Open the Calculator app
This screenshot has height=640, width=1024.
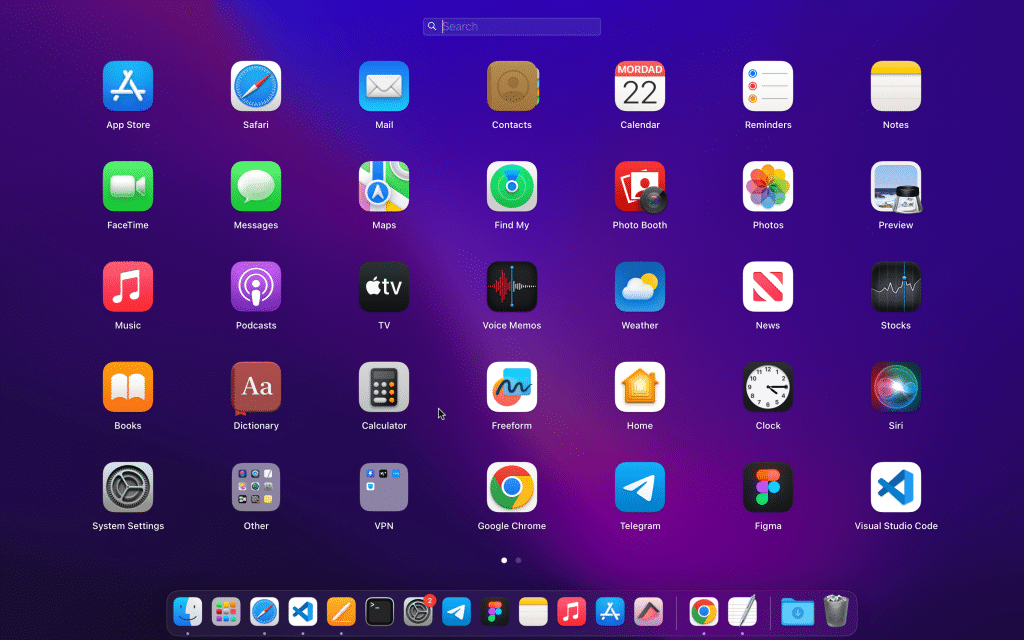coord(384,387)
